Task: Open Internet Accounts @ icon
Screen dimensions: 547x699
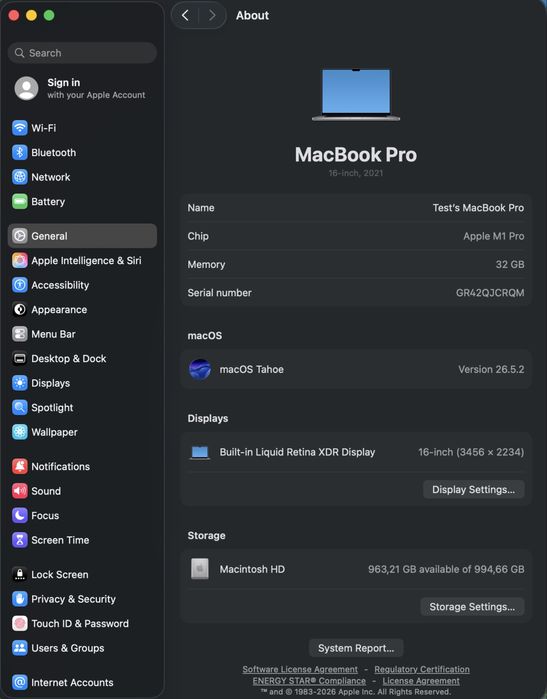Action: click(20, 682)
